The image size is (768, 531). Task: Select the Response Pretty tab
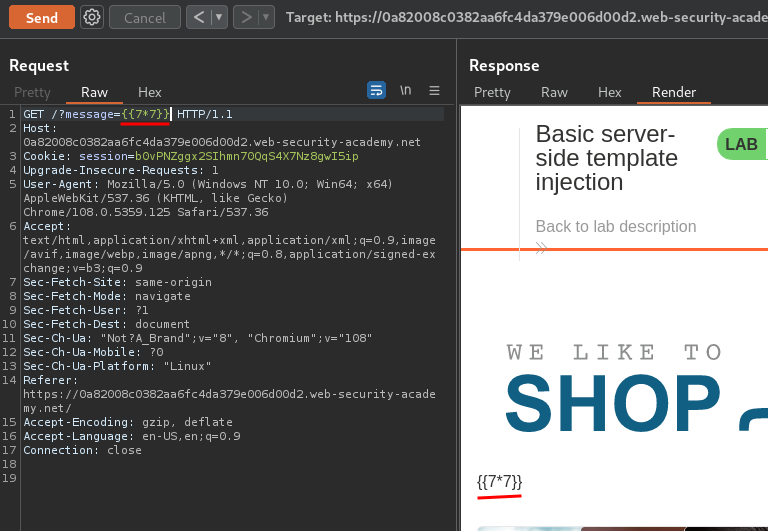click(492, 92)
